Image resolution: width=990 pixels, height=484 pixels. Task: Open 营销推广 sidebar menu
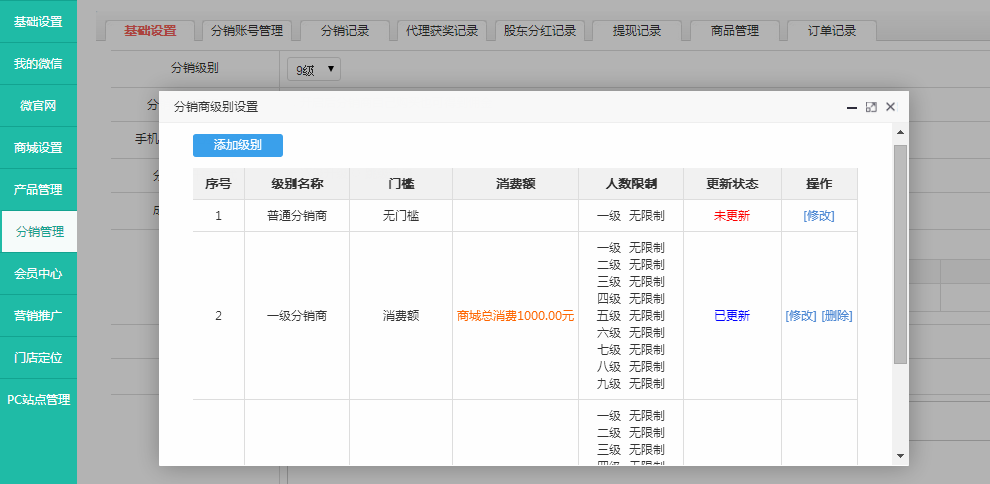[38, 316]
